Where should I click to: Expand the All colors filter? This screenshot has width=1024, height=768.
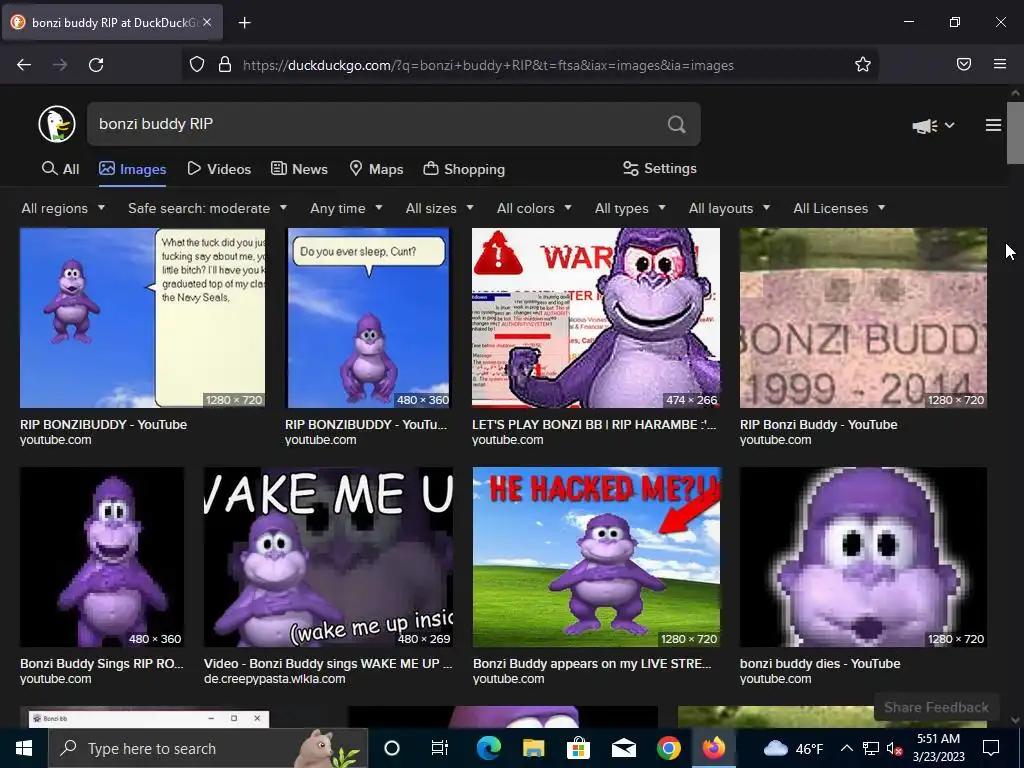pyautogui.click(x=534, y=208)
